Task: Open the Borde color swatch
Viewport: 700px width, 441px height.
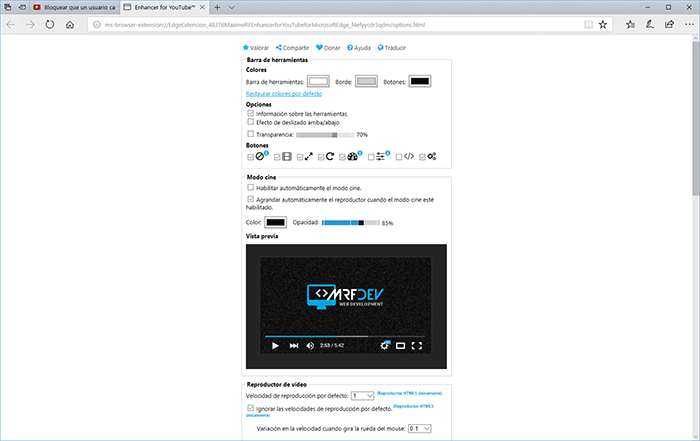Action: click(x=366, y=81)
